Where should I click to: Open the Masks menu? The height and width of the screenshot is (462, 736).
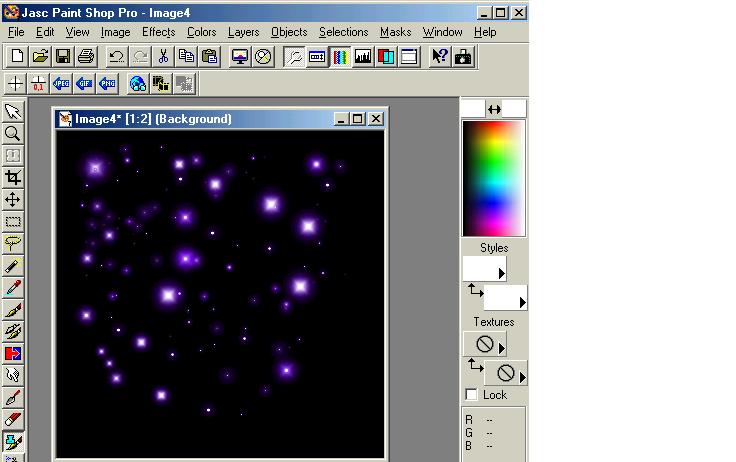395,32
